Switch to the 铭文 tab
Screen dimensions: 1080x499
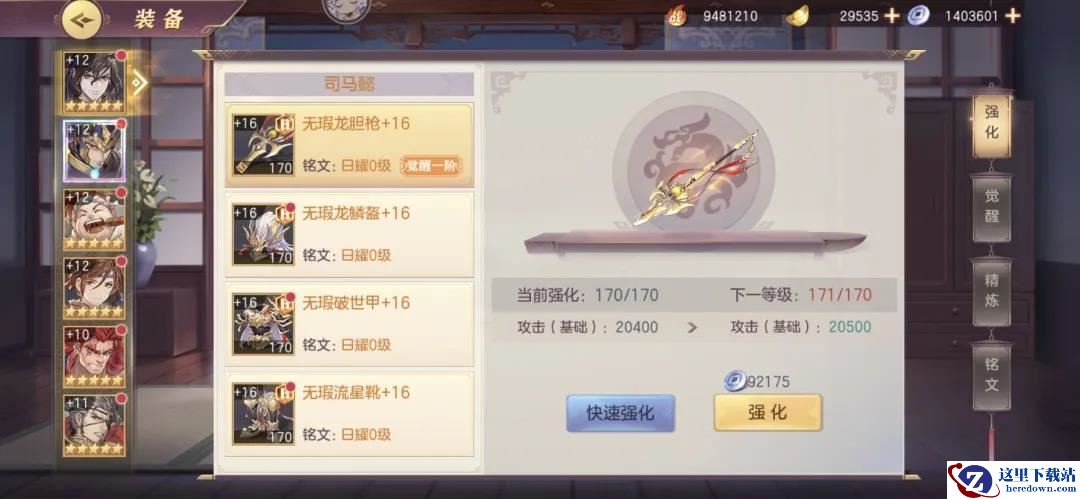(x=991, y=374)
